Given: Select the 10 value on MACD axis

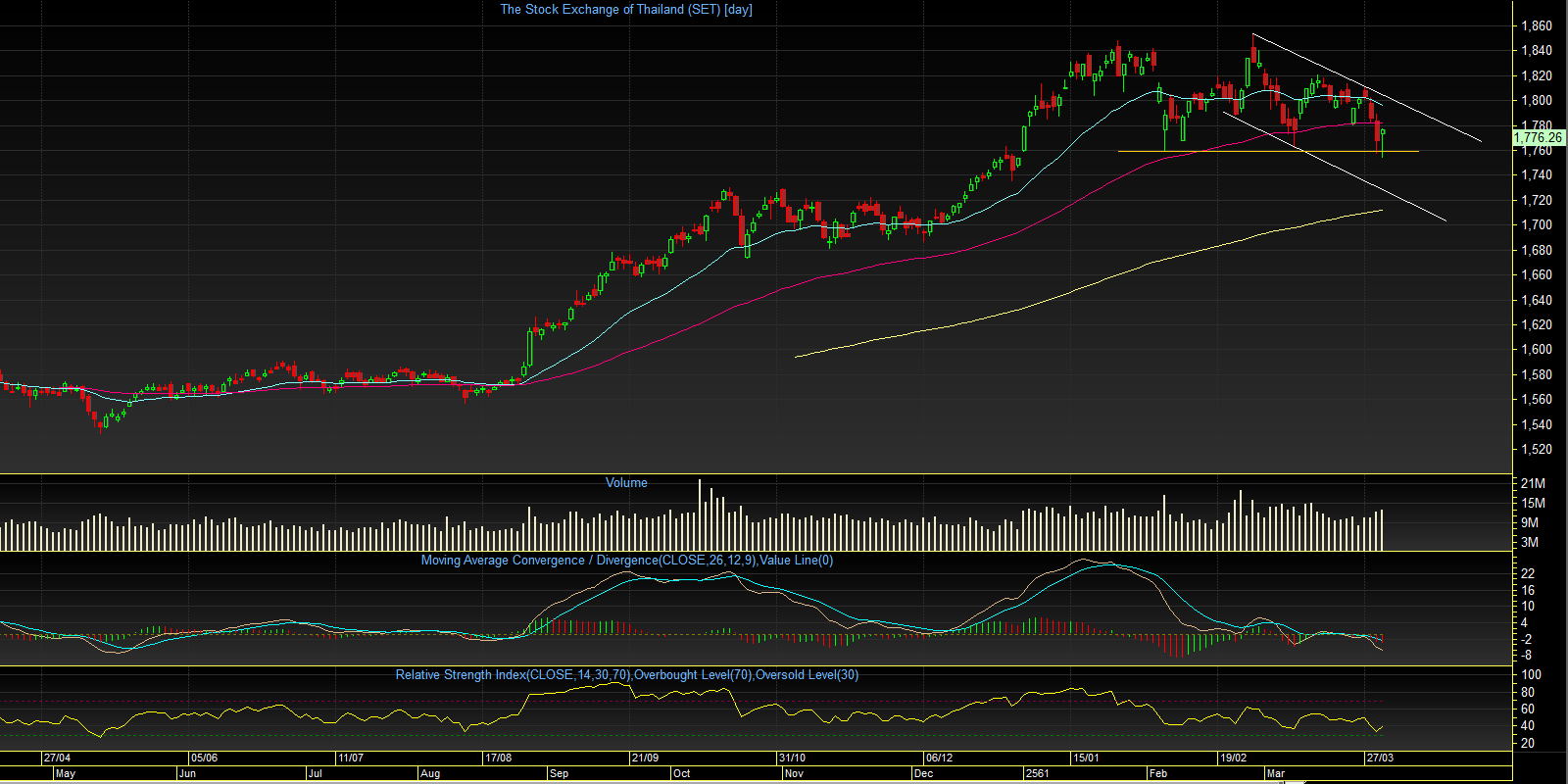Looking at the screenshot, I should pos(1528,607).
